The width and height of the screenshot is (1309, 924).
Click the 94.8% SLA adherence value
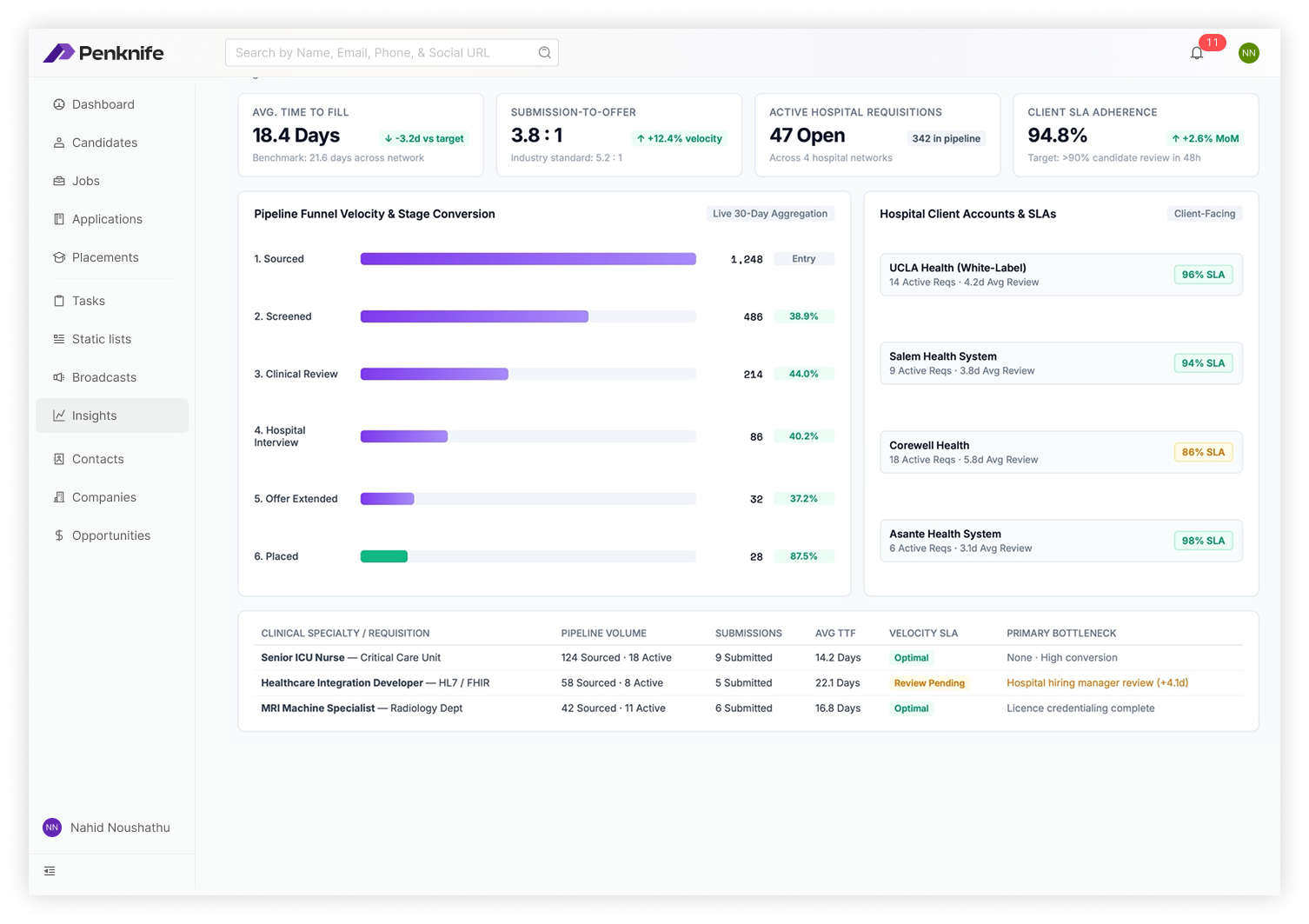pyautogui.click(x=1058, y=136)
